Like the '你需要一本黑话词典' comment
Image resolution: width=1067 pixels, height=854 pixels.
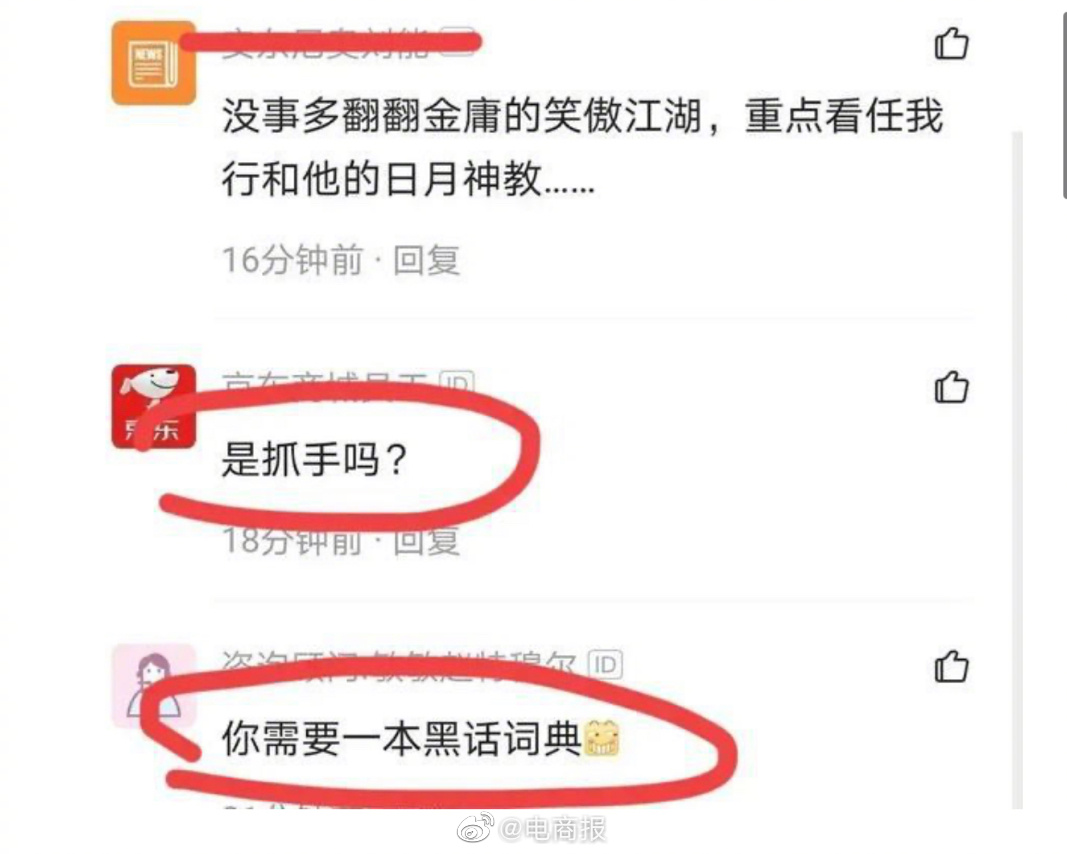click(x=951, y=666)
